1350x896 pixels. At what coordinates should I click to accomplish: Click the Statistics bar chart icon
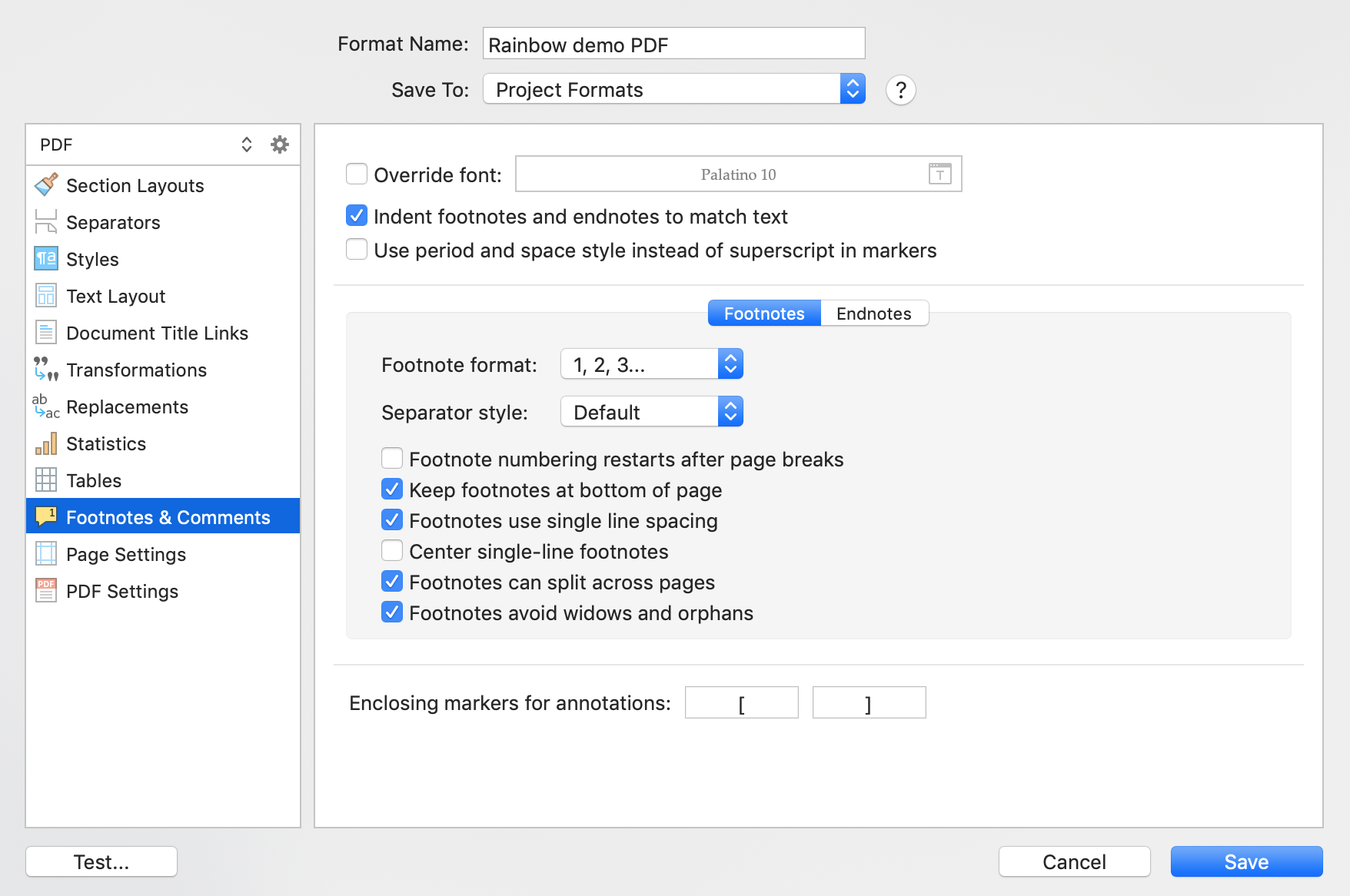pyautogui.click(x=46, y=443)
